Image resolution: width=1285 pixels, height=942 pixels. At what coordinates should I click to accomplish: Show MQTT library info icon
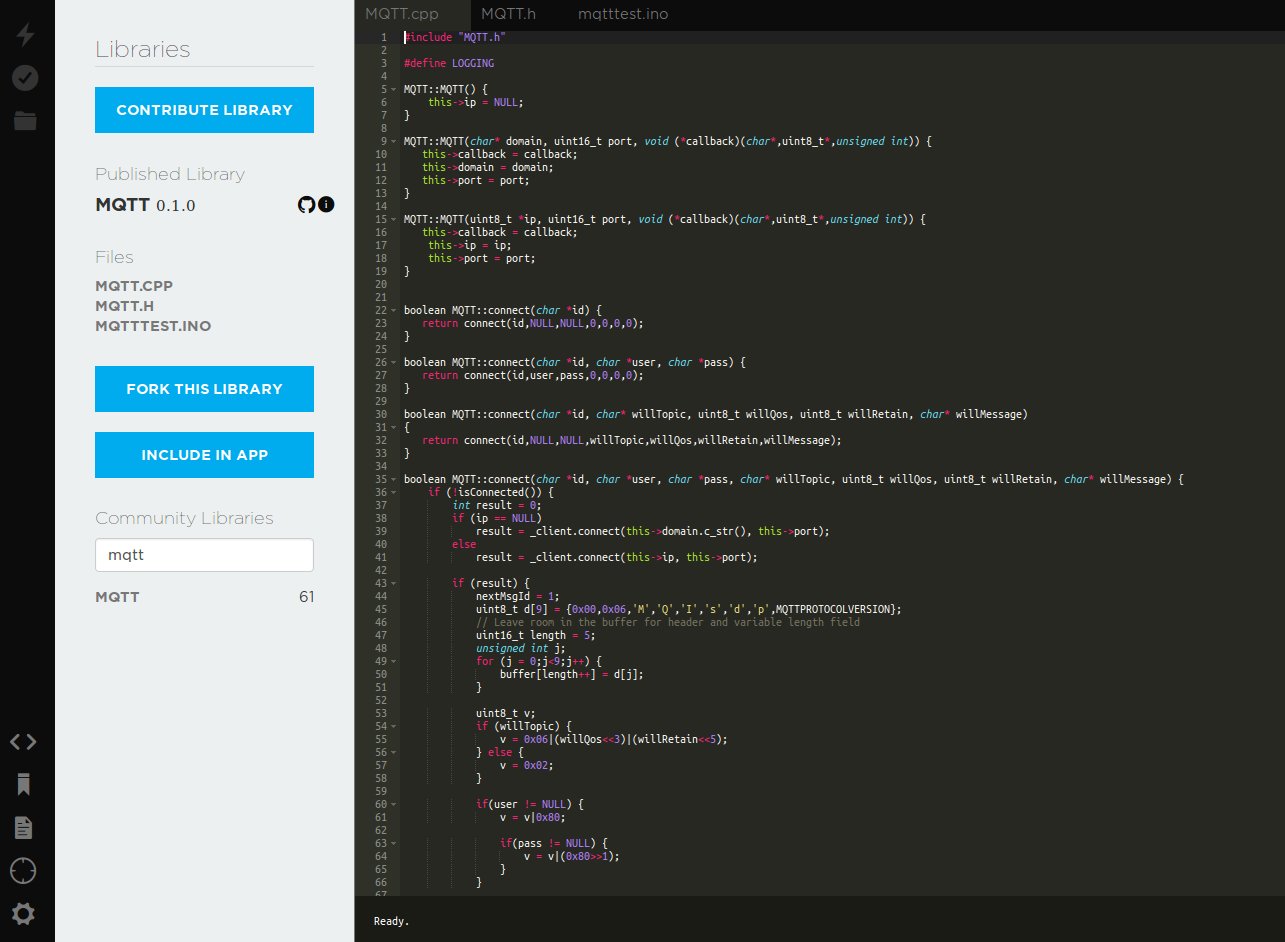(326, 205)
